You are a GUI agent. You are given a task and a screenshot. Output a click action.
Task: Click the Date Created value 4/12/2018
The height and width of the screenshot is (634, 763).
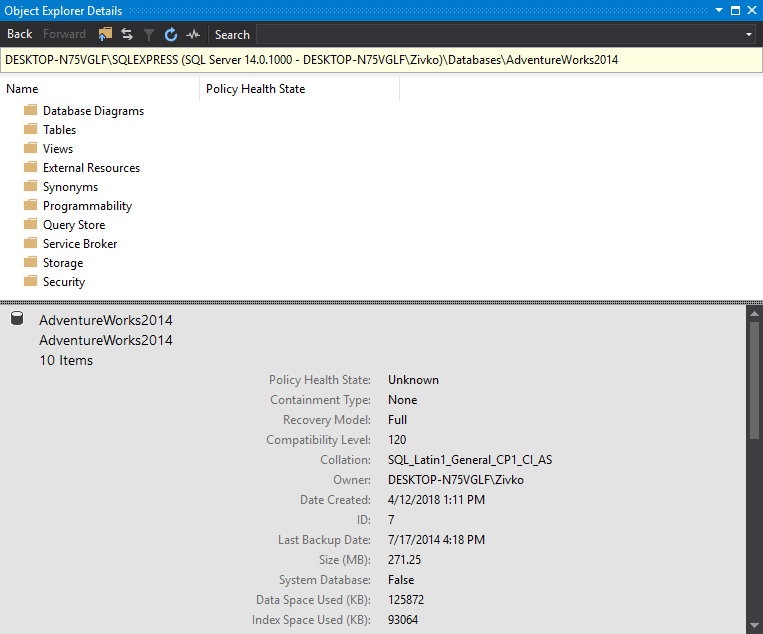(436, 500)
